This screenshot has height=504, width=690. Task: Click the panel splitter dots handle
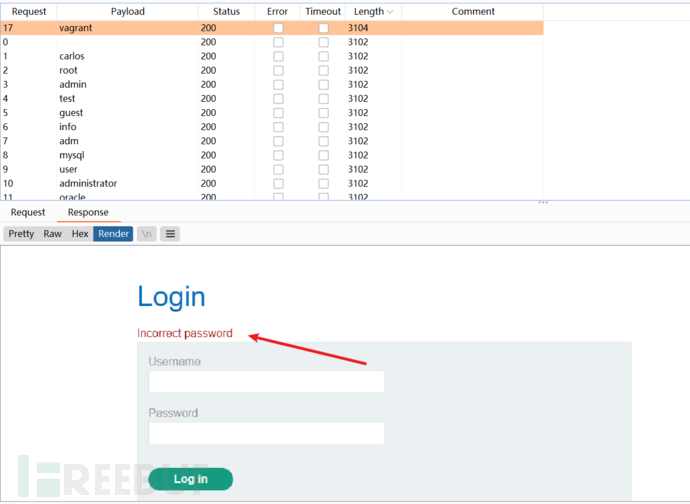pos(543,202)
